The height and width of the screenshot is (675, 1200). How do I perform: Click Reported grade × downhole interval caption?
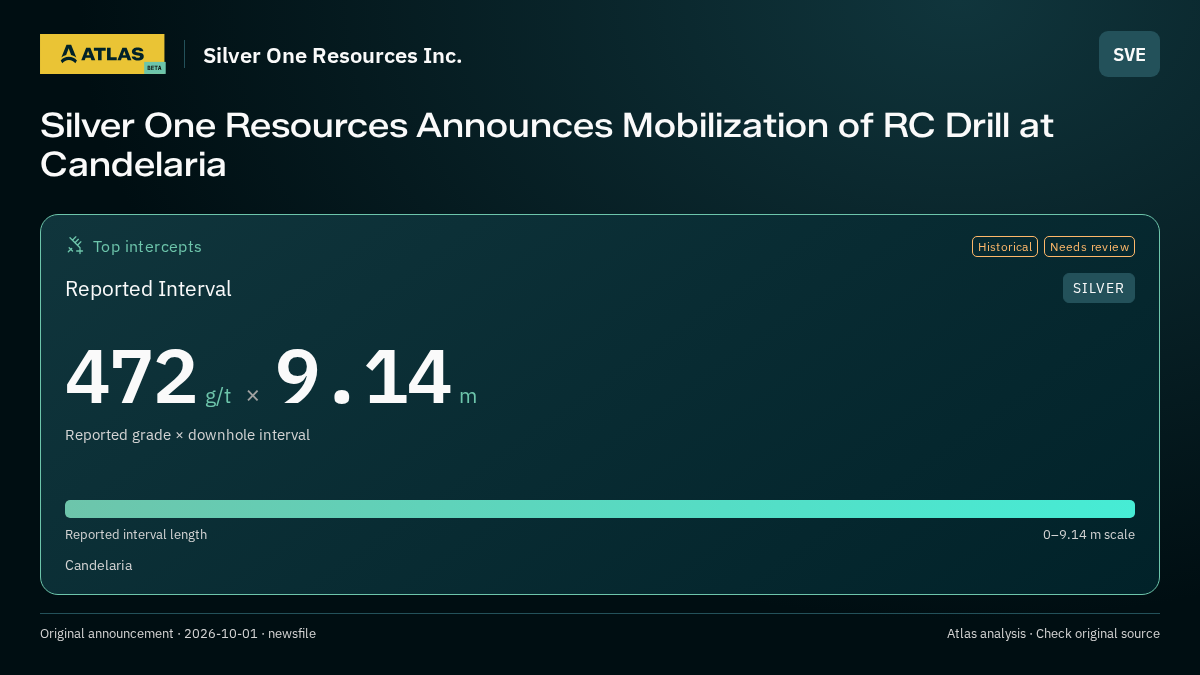tap(187, 435)
